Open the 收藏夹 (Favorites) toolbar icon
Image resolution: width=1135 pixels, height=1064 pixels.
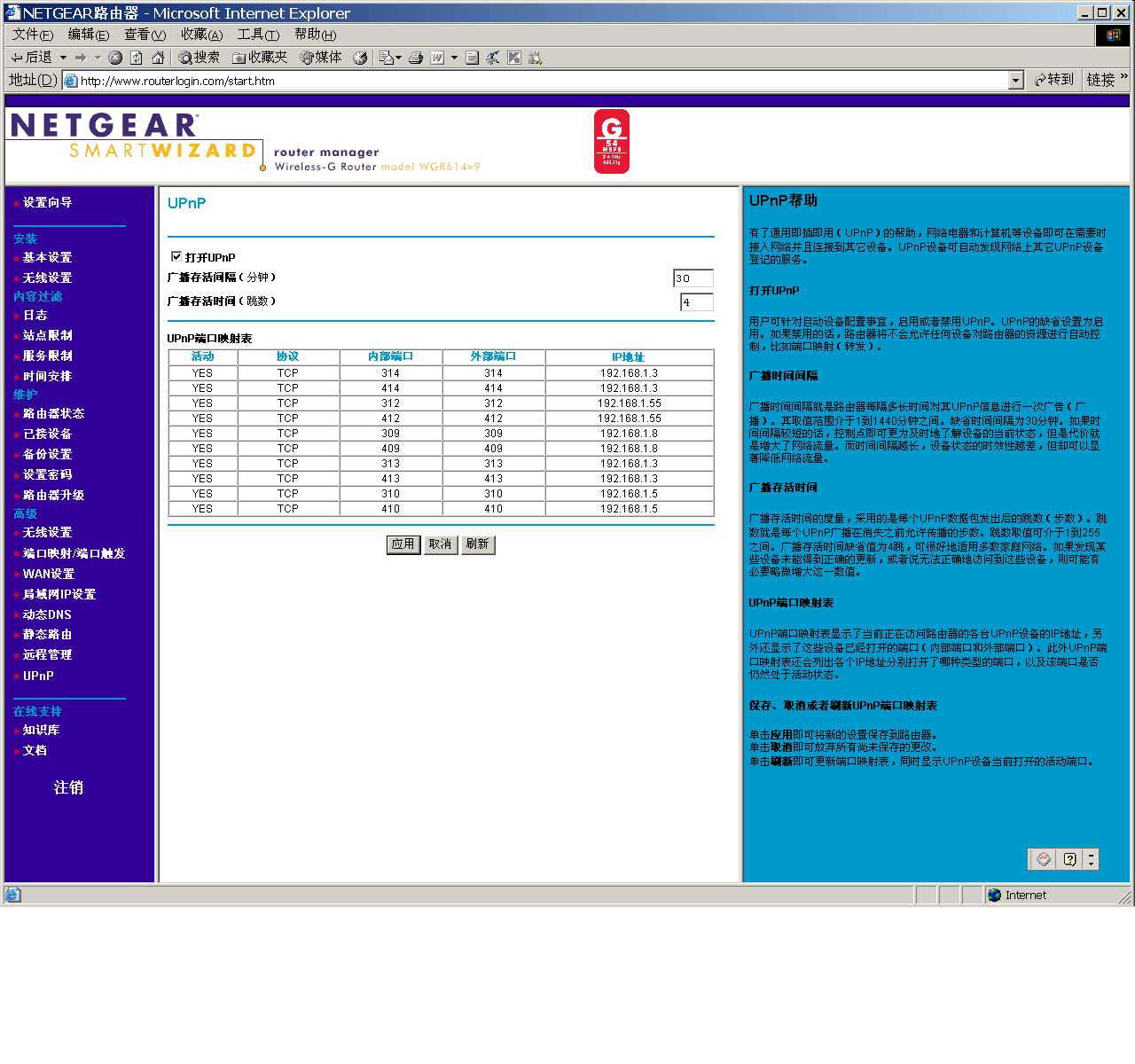[257, 57]
